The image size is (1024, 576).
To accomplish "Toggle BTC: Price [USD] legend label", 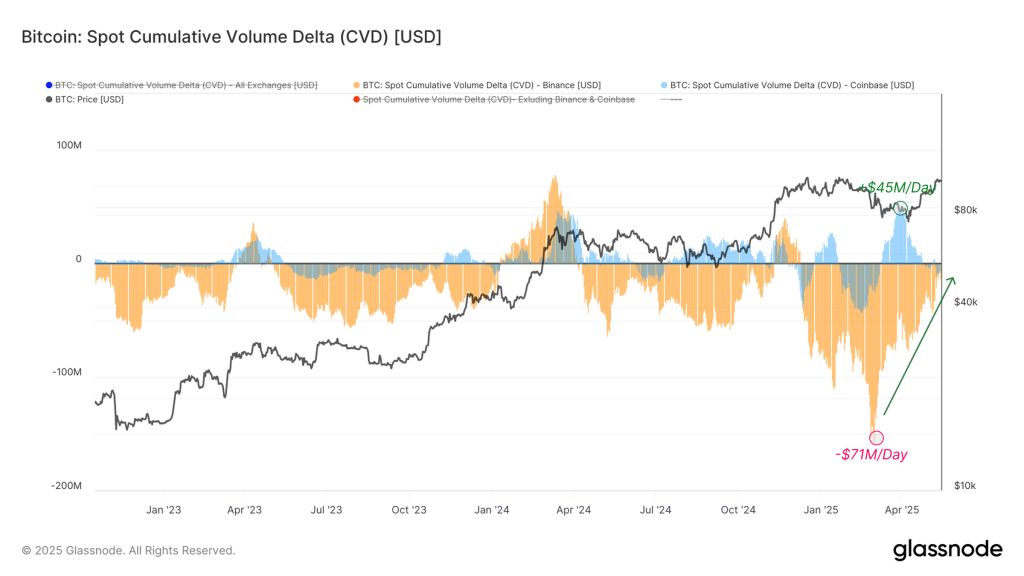I will [89, 100].
